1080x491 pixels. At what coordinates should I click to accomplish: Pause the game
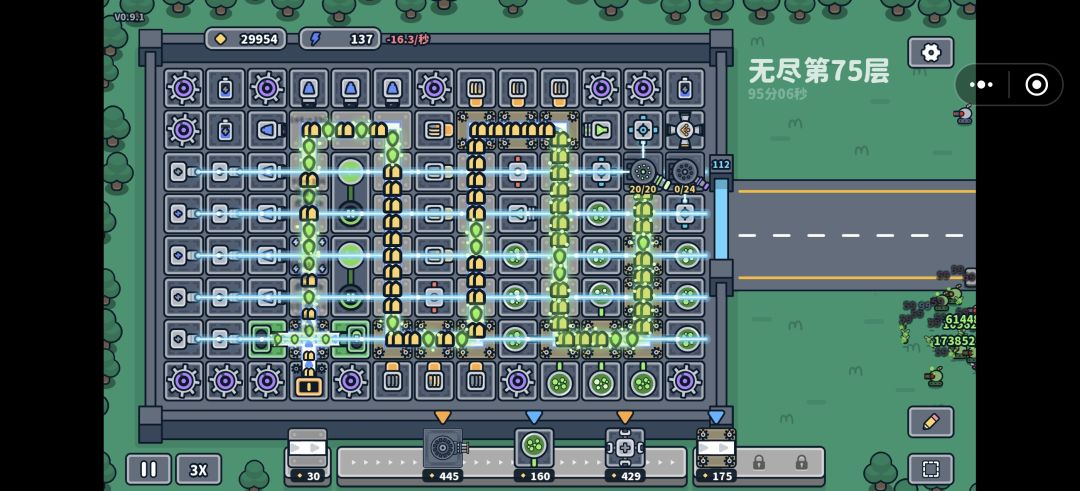click(148, 469)
